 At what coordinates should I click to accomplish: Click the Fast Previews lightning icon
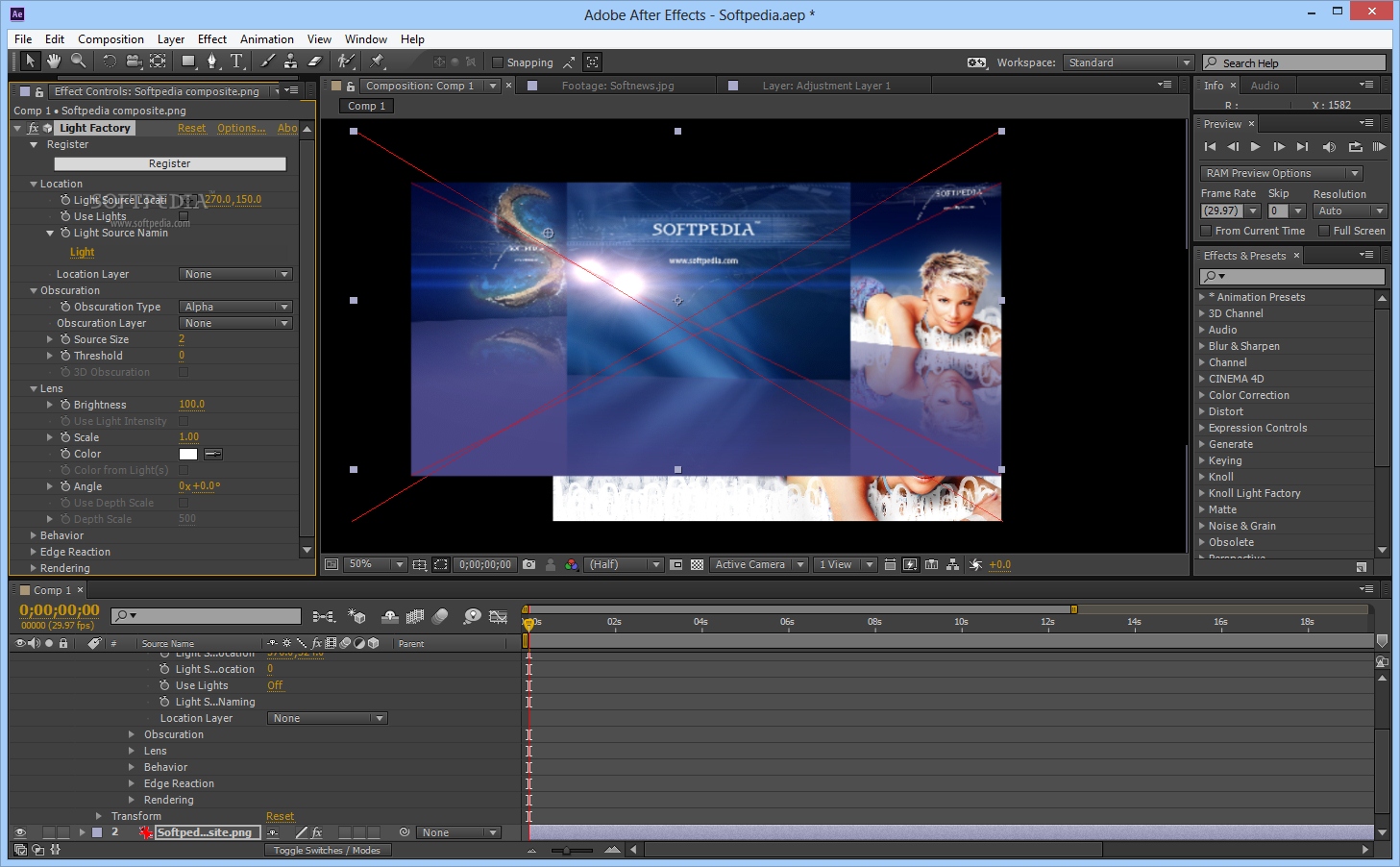[x=911, y=565]
